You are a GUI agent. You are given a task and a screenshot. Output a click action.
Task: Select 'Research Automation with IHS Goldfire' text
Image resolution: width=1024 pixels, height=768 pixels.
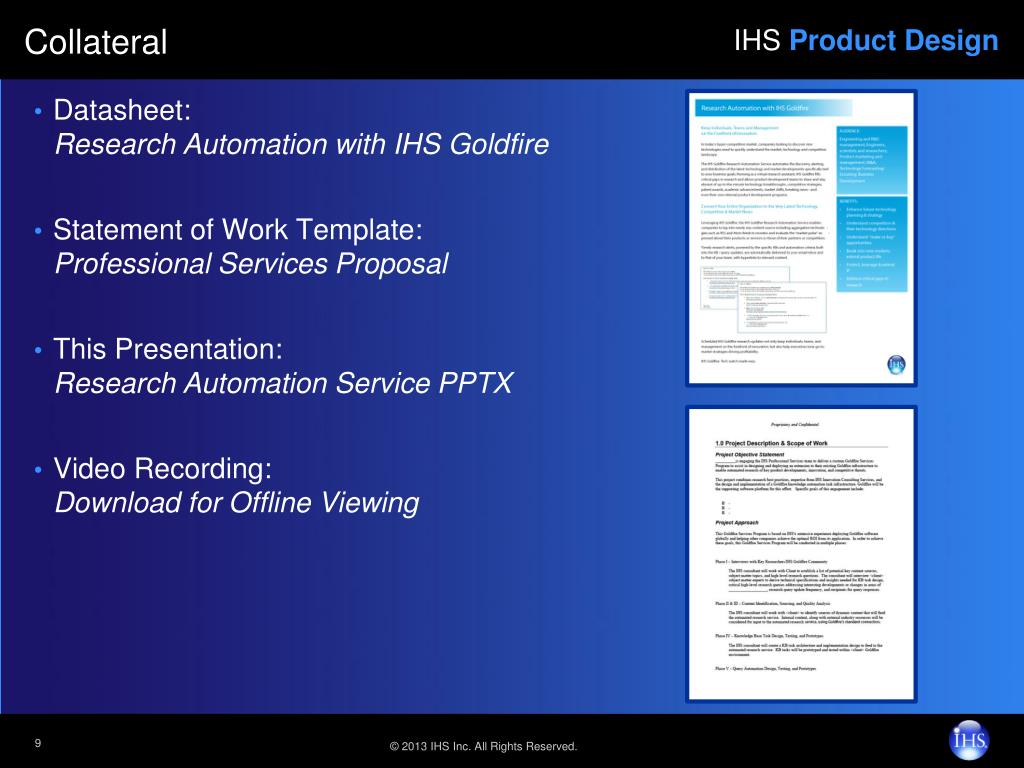point(302,144)
